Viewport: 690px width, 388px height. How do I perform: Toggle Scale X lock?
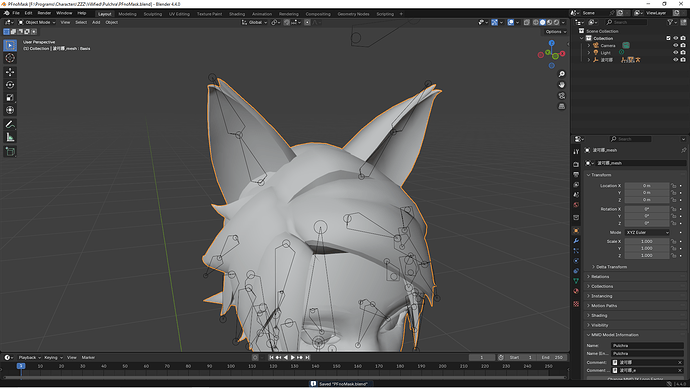[673, 241]
